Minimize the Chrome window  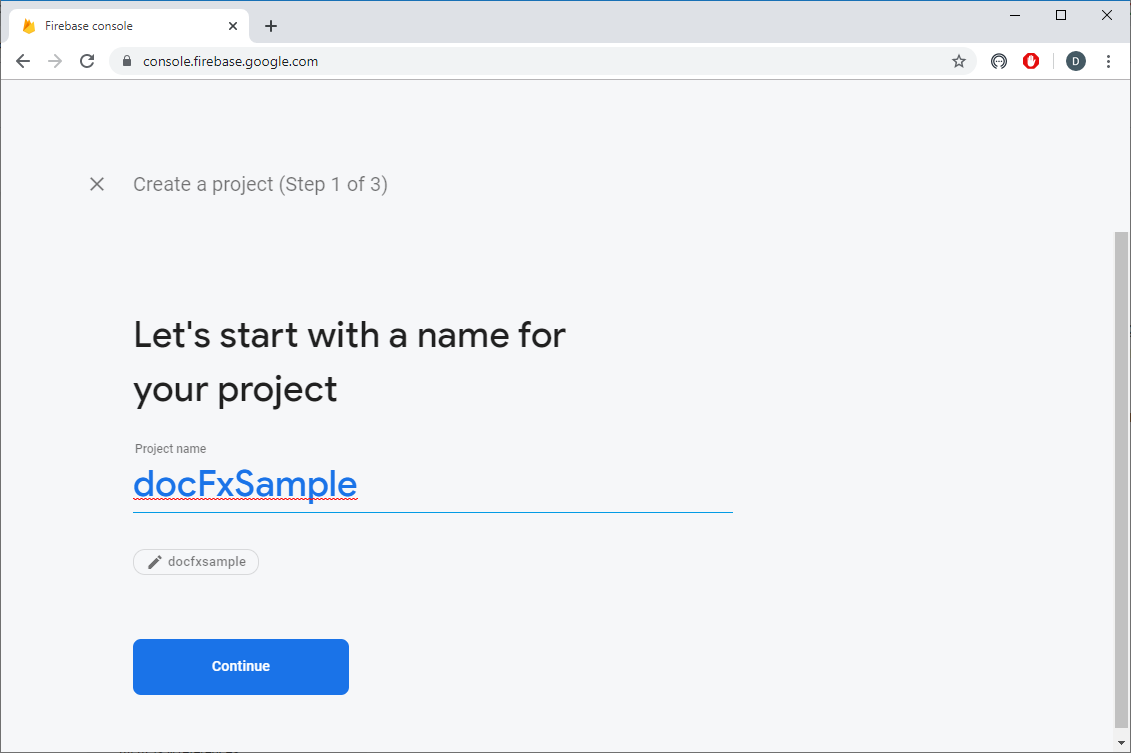click(1015, 15)
